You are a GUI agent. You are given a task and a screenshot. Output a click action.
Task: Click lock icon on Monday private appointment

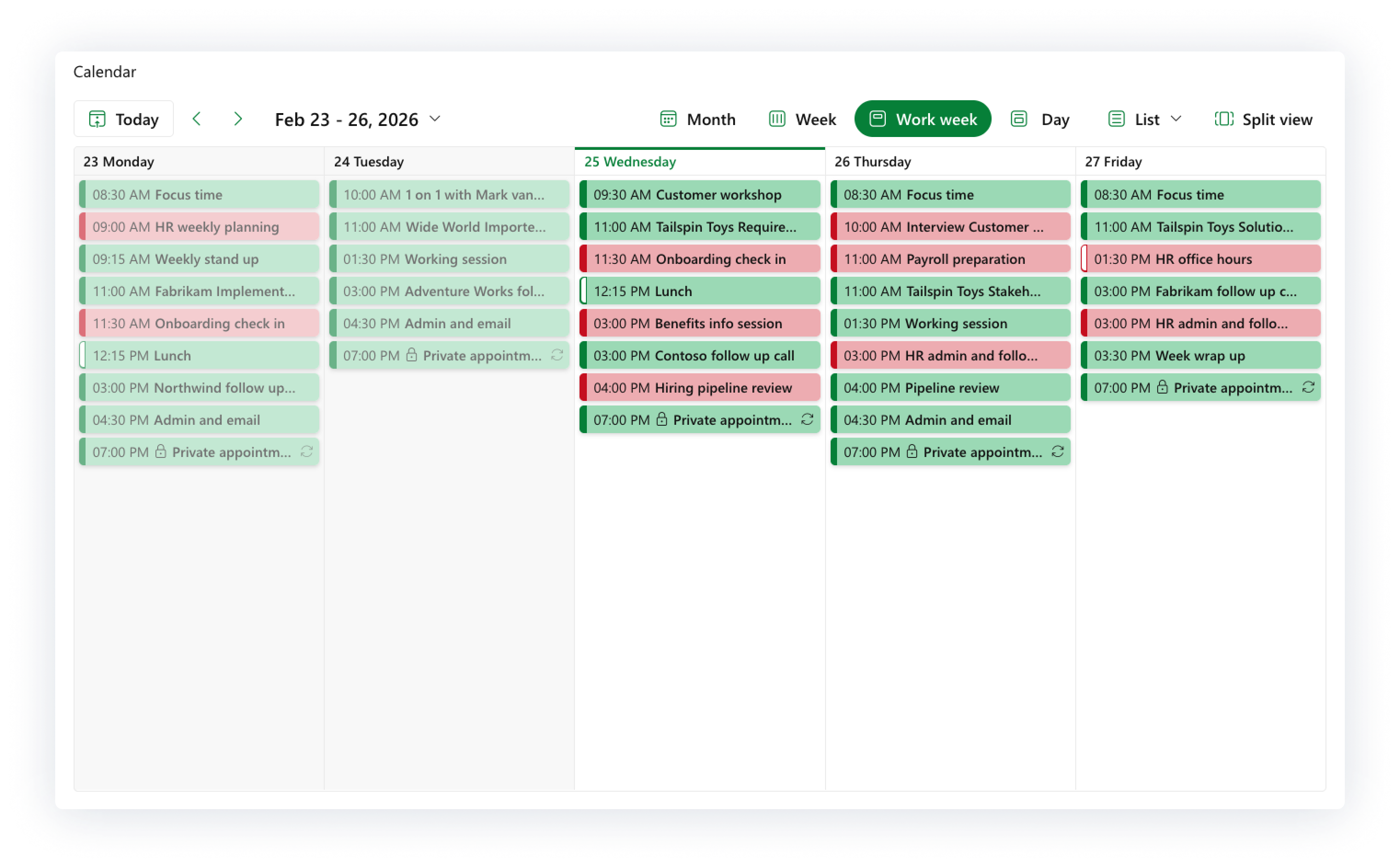point(161,452)
